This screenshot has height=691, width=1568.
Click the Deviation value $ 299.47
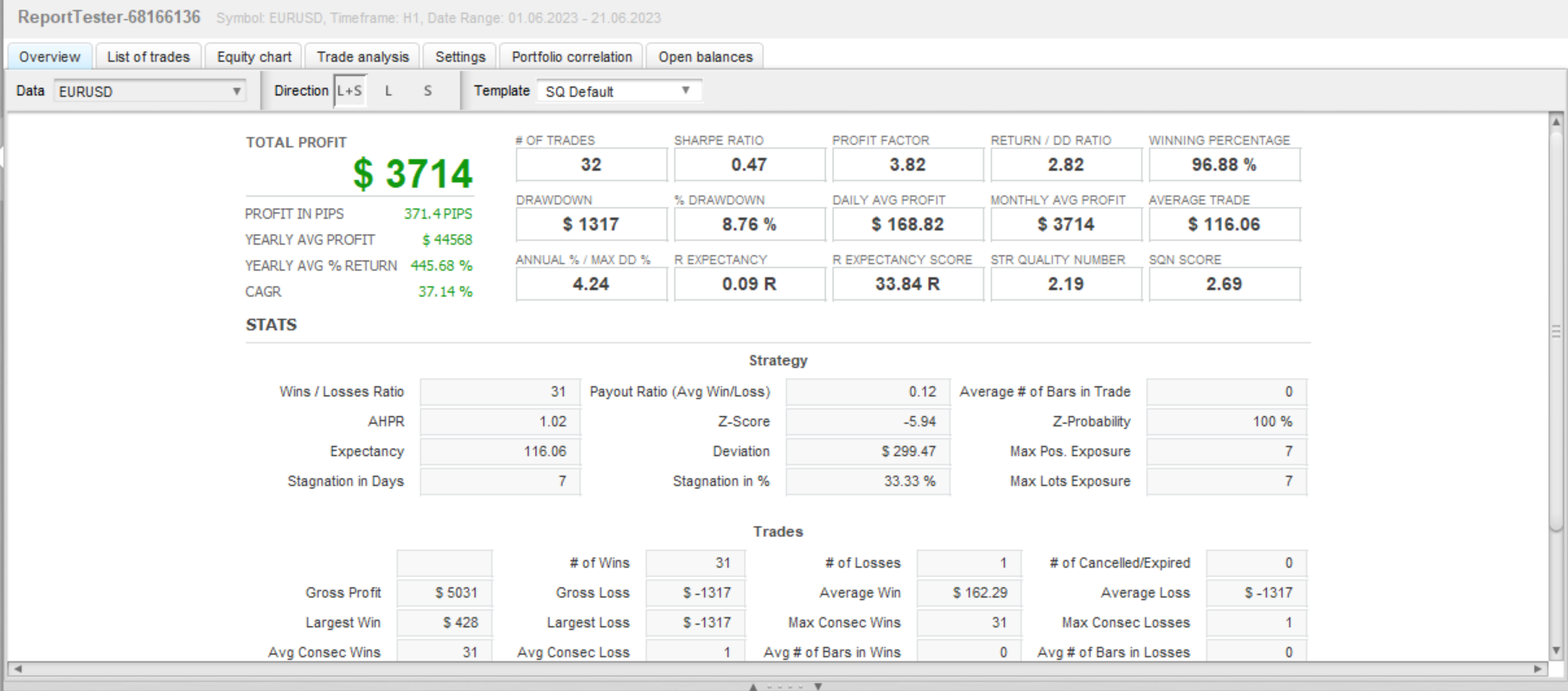click(867, 451)
